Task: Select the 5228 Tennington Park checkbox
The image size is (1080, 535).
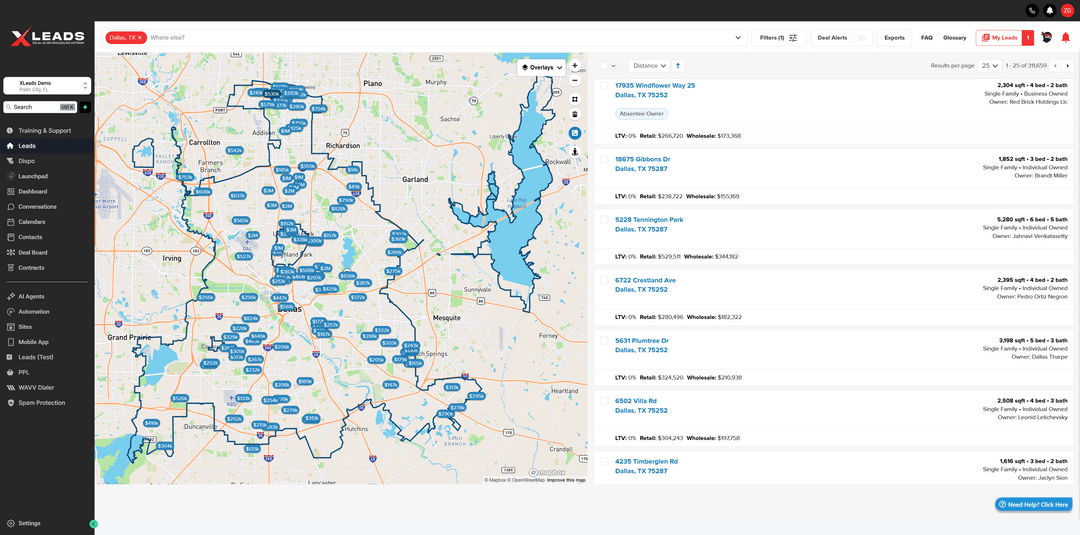Action: [604, 220]
